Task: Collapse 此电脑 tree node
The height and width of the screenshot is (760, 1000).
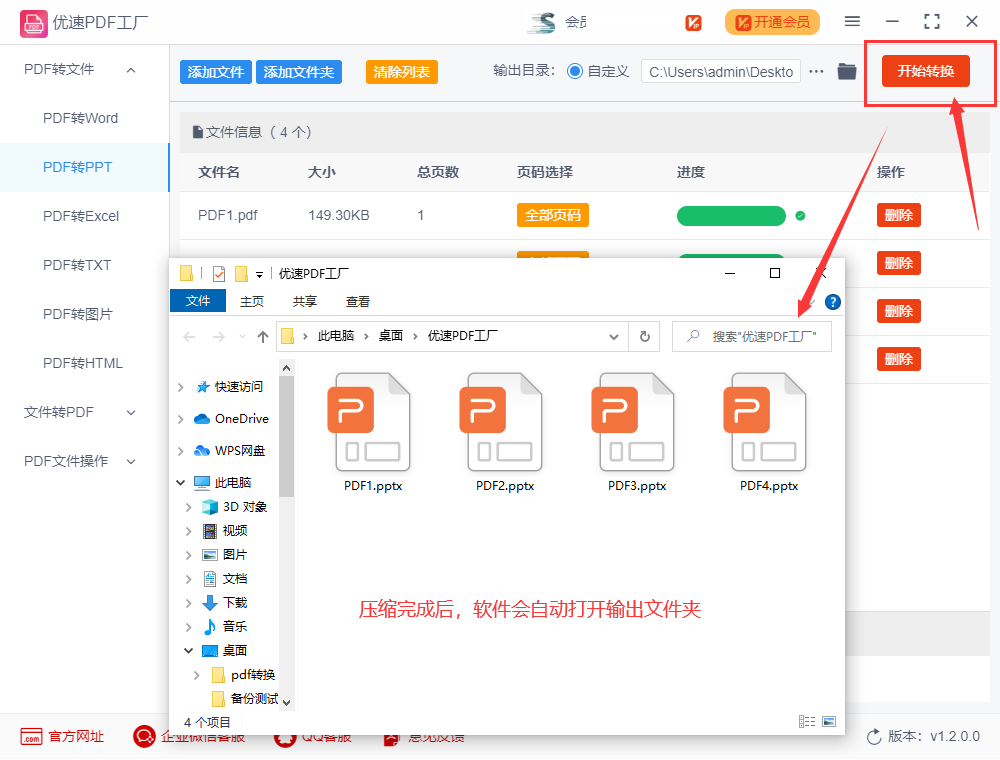Action: [180, 483]
